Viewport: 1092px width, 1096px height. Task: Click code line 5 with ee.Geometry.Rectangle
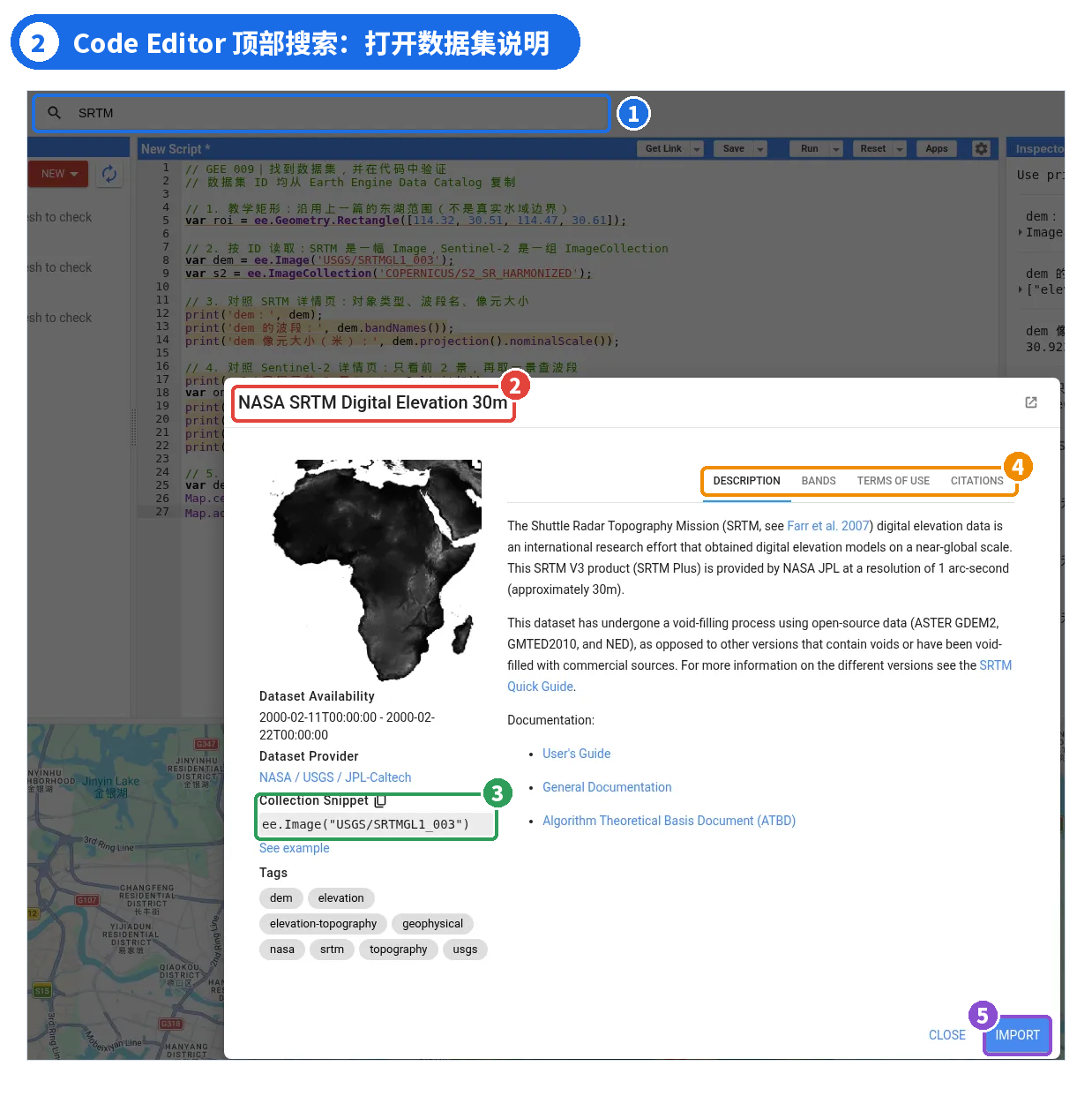click(x=406, y=221)
